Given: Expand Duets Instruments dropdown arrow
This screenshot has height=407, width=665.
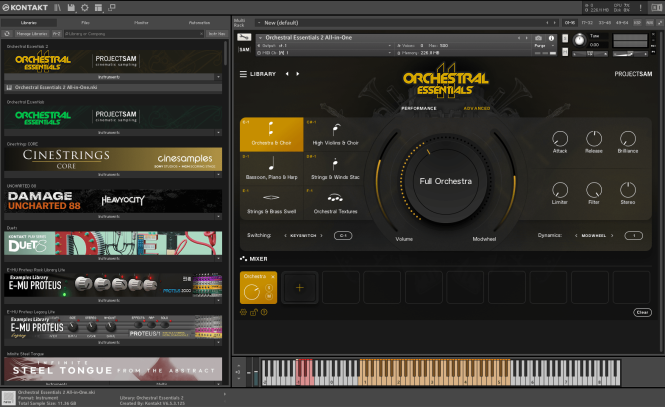Looking at the screenshot, I should point(218,259).
